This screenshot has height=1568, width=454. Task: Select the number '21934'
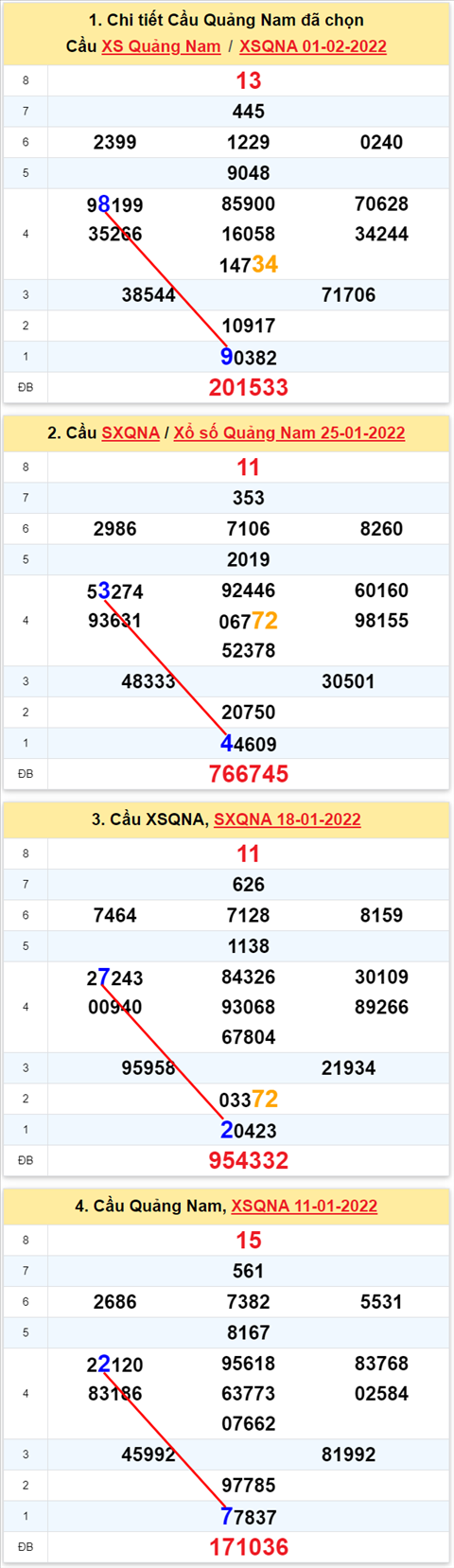pos(349,1068)
